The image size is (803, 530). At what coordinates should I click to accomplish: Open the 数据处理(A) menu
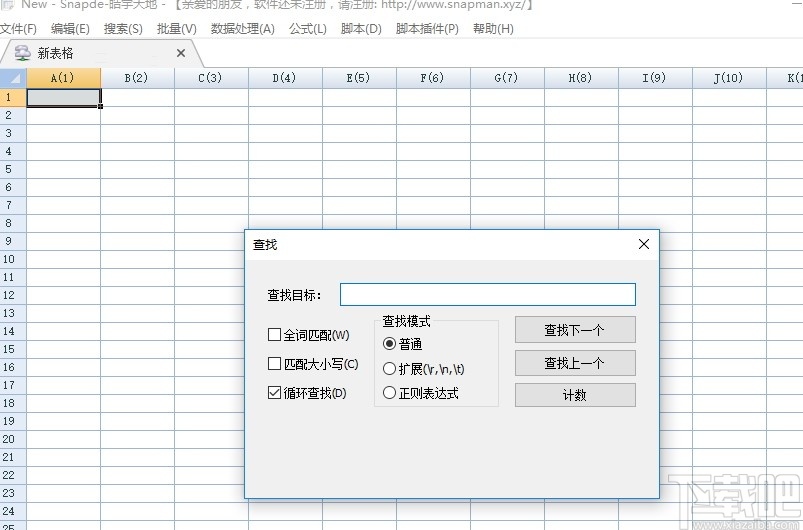pos(243,29)
